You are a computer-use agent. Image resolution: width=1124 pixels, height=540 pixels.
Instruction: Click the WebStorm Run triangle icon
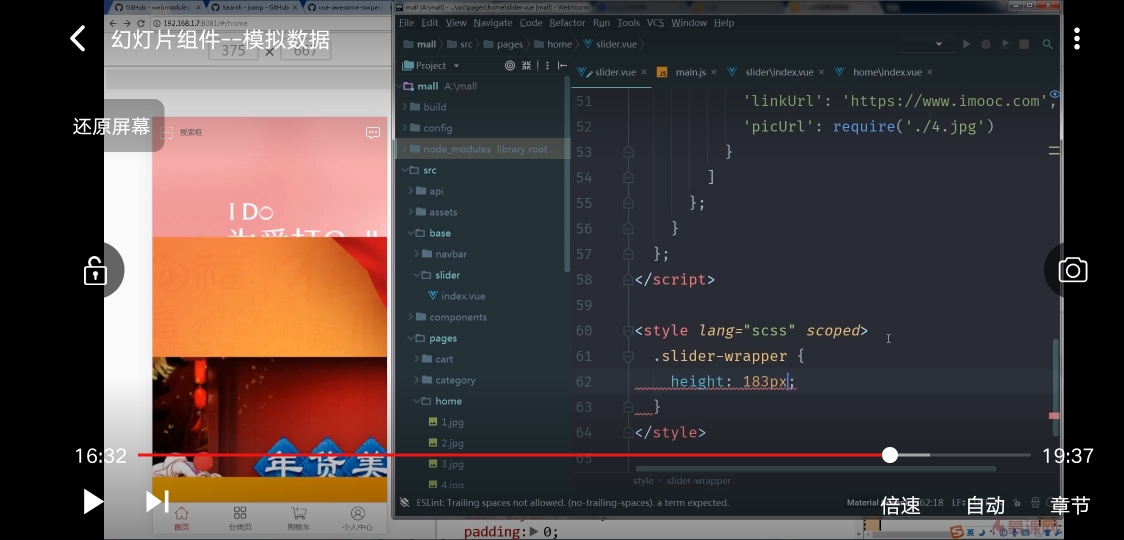[x=966, y=44]
